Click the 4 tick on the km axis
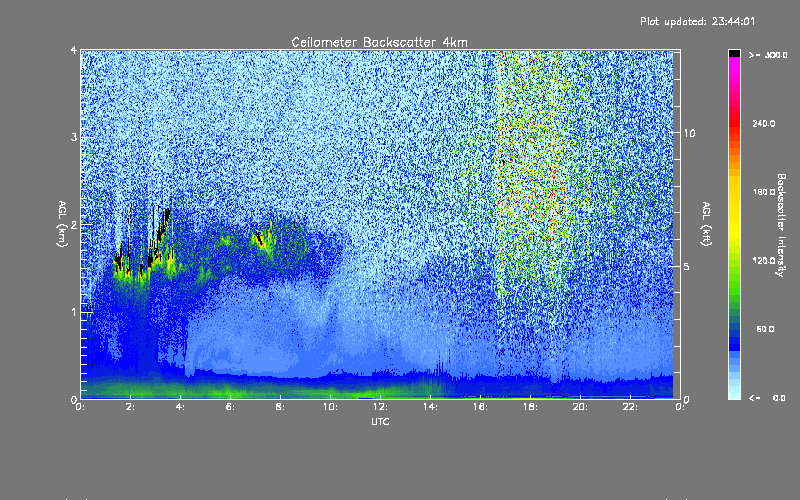Screen dimensions: 800x500 pos(74,50)
